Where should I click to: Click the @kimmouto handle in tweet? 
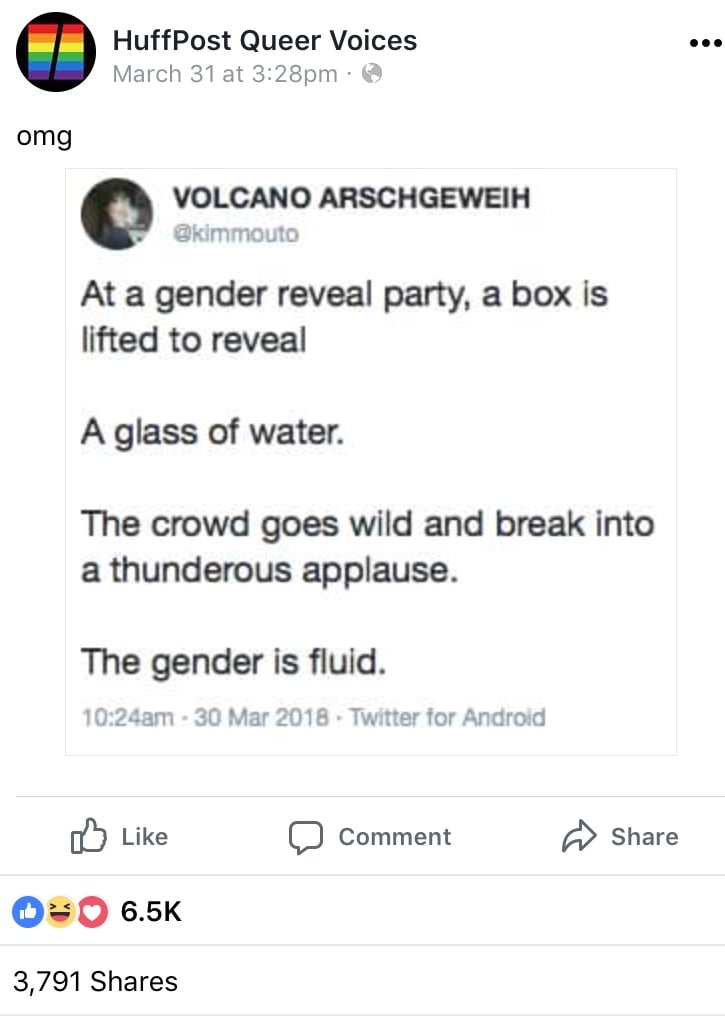(236, 234)
